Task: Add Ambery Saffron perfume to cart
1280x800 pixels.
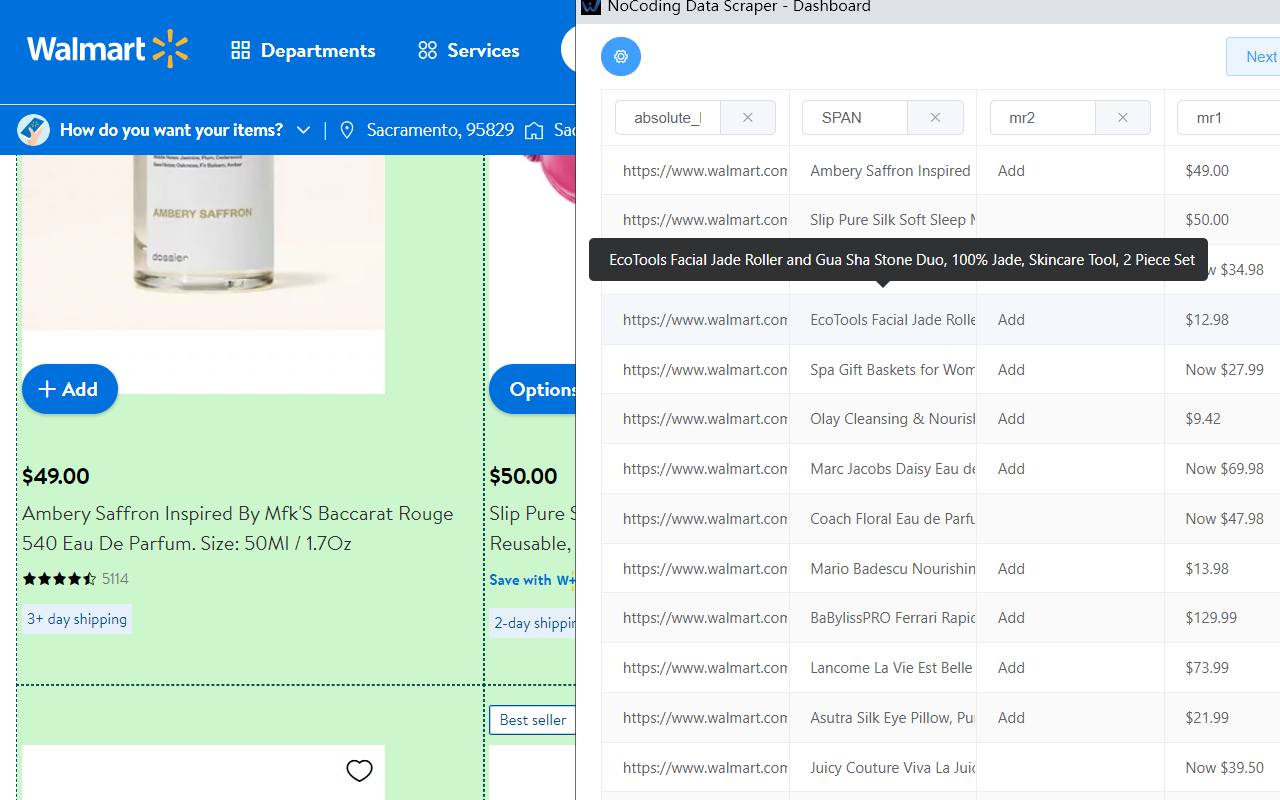Action: pyautogui.click(x=69, y=389)
